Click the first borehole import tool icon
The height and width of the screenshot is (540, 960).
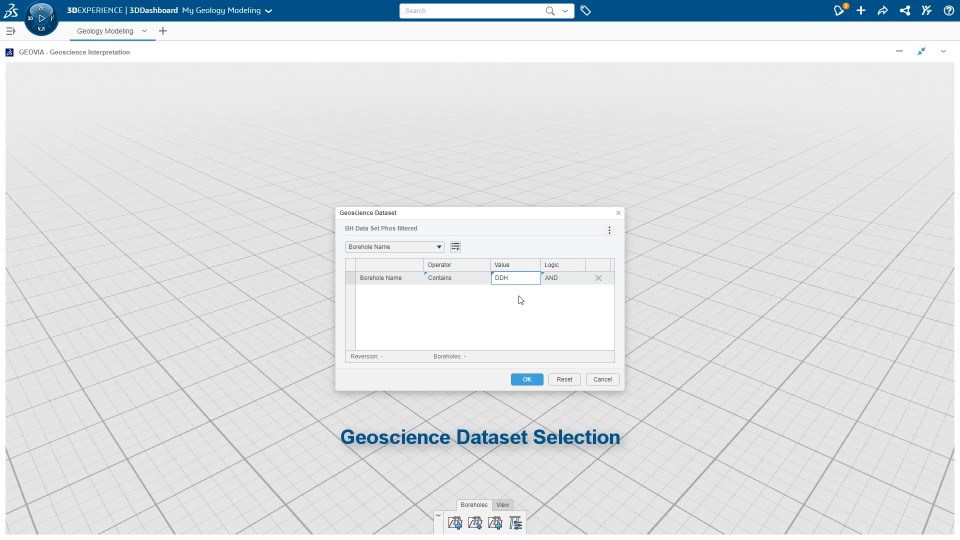pos(455,523)
